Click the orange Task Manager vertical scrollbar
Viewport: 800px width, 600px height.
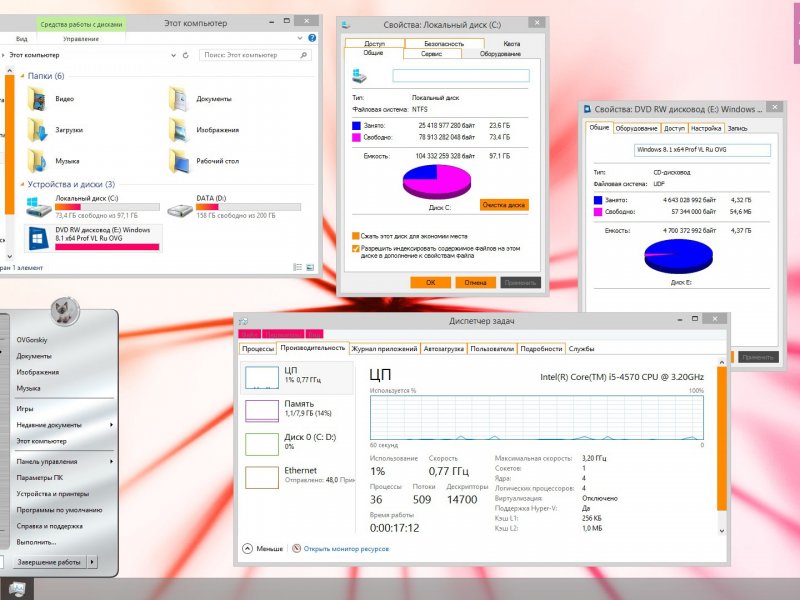721,439
